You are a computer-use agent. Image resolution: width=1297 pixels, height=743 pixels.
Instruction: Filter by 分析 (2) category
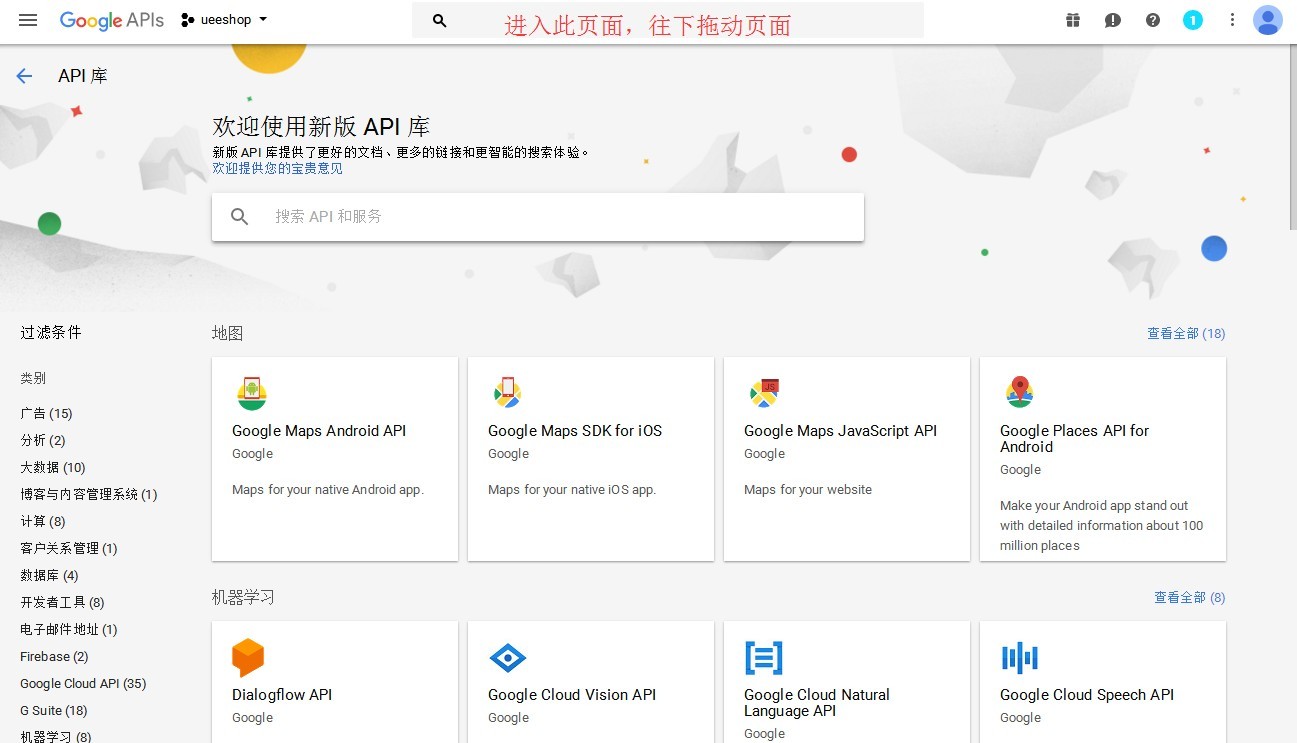(x=43, y=440)
